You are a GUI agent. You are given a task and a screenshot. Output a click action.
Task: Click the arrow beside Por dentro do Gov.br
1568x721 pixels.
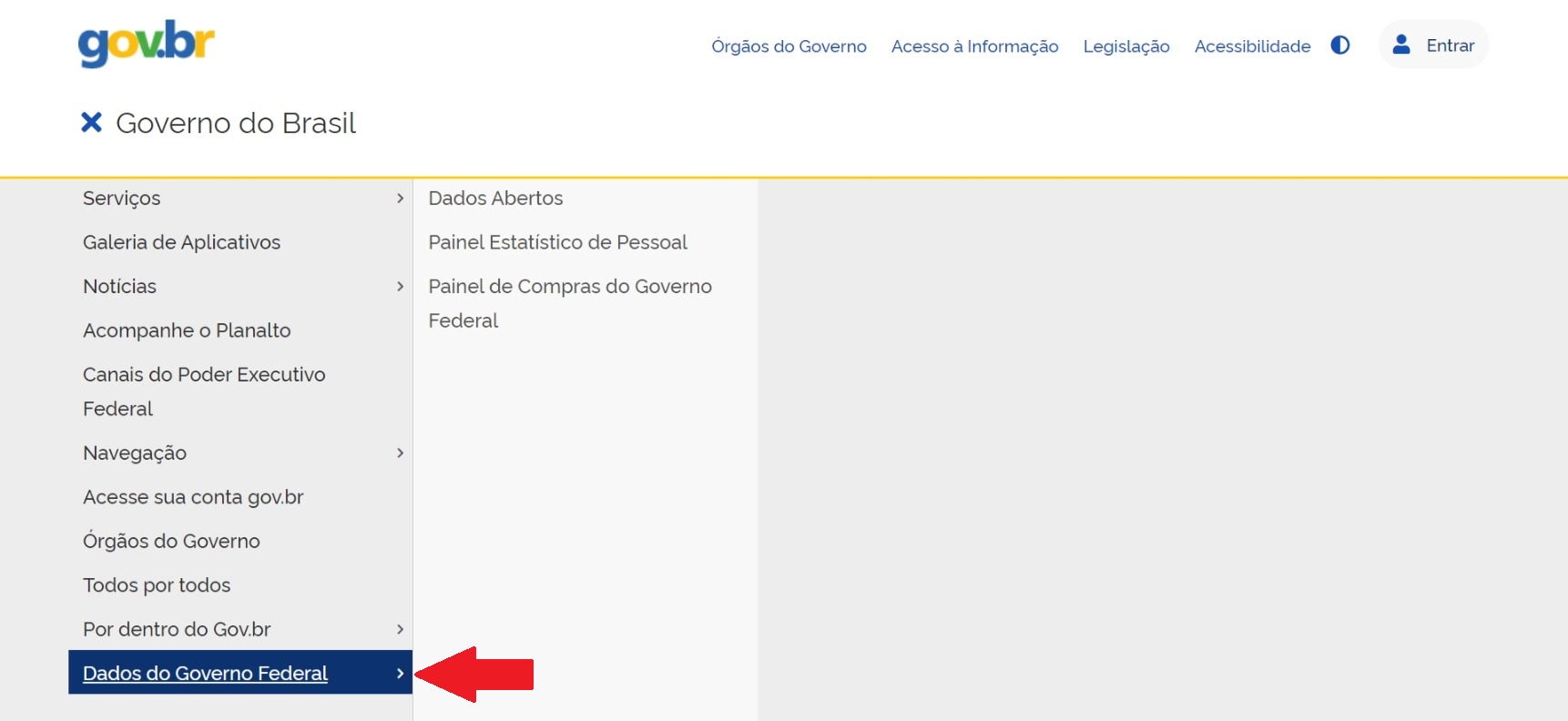[399, 629]
